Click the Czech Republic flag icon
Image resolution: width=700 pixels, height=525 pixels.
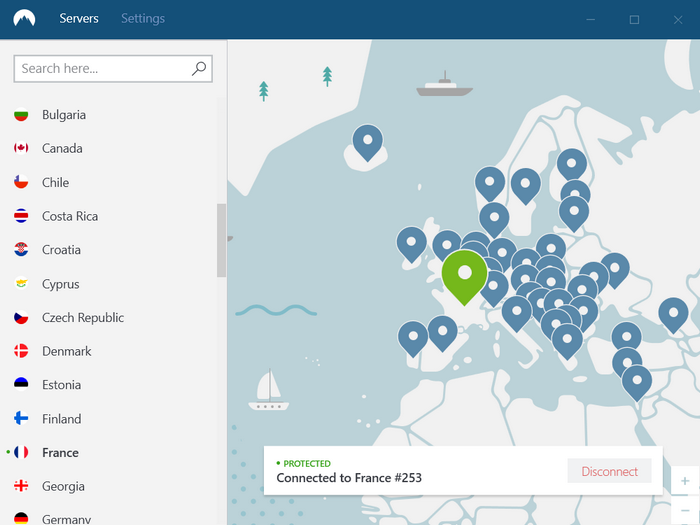(21, 317)
